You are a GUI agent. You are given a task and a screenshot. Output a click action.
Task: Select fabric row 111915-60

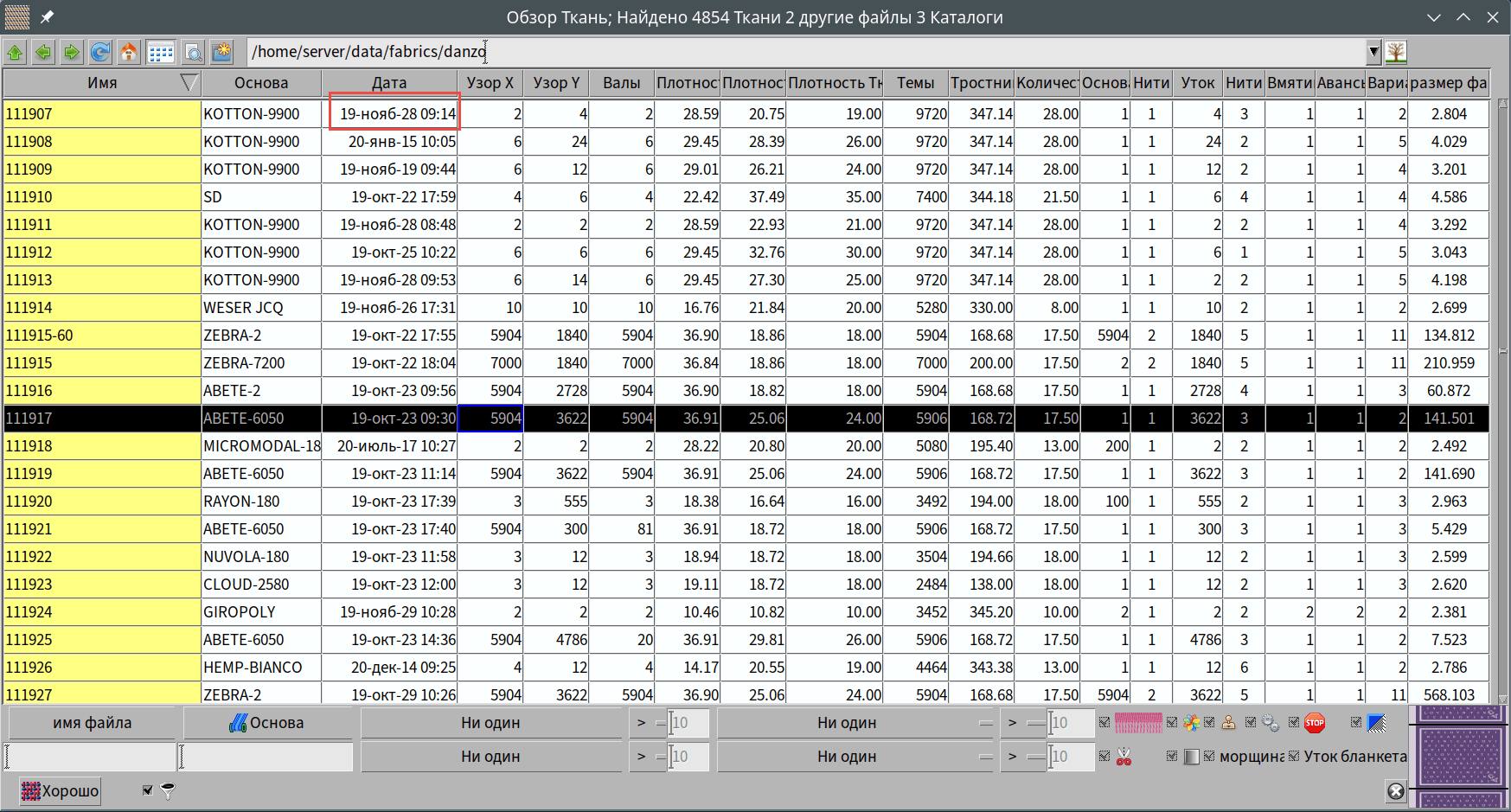(x=746, y=336)
